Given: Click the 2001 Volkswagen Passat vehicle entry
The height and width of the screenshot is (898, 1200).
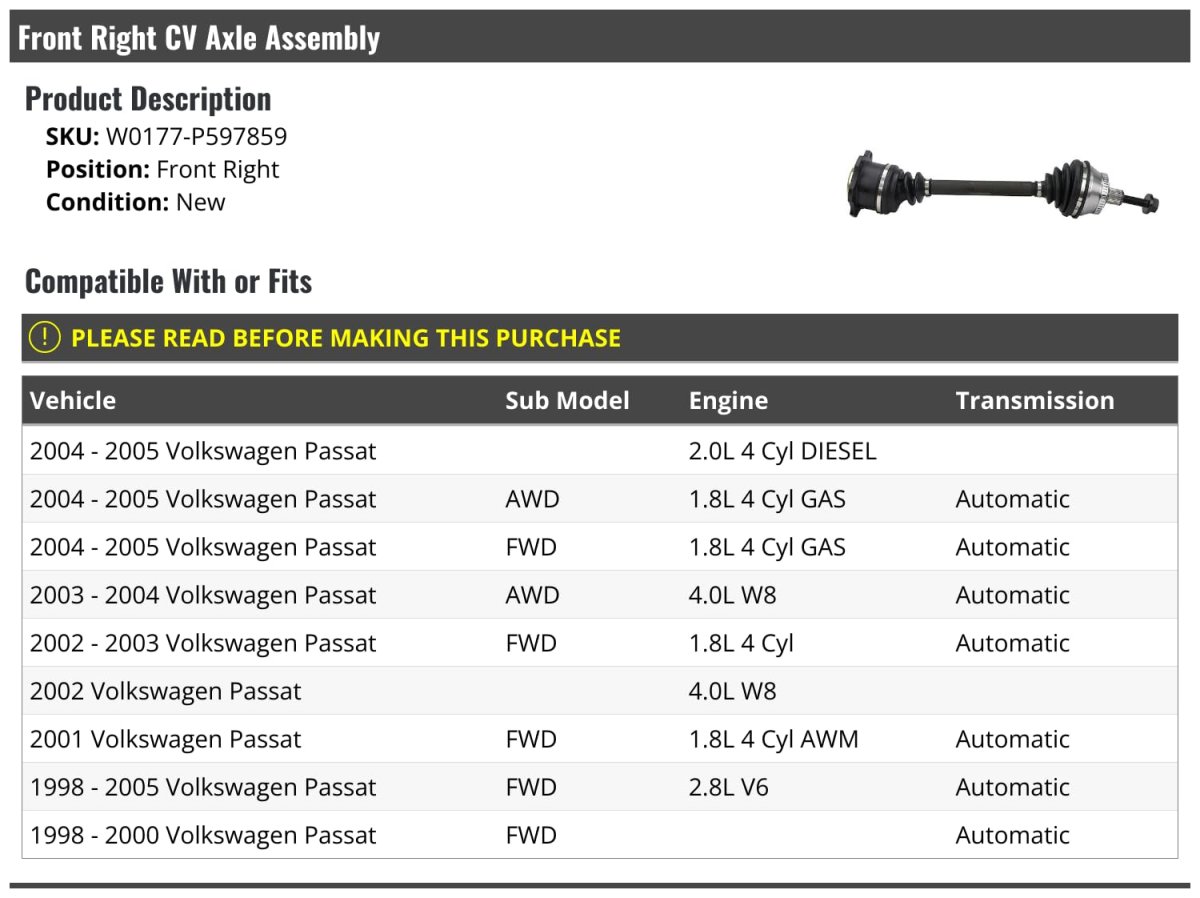Looking at the screenshot, I should [x=166, y=739].
